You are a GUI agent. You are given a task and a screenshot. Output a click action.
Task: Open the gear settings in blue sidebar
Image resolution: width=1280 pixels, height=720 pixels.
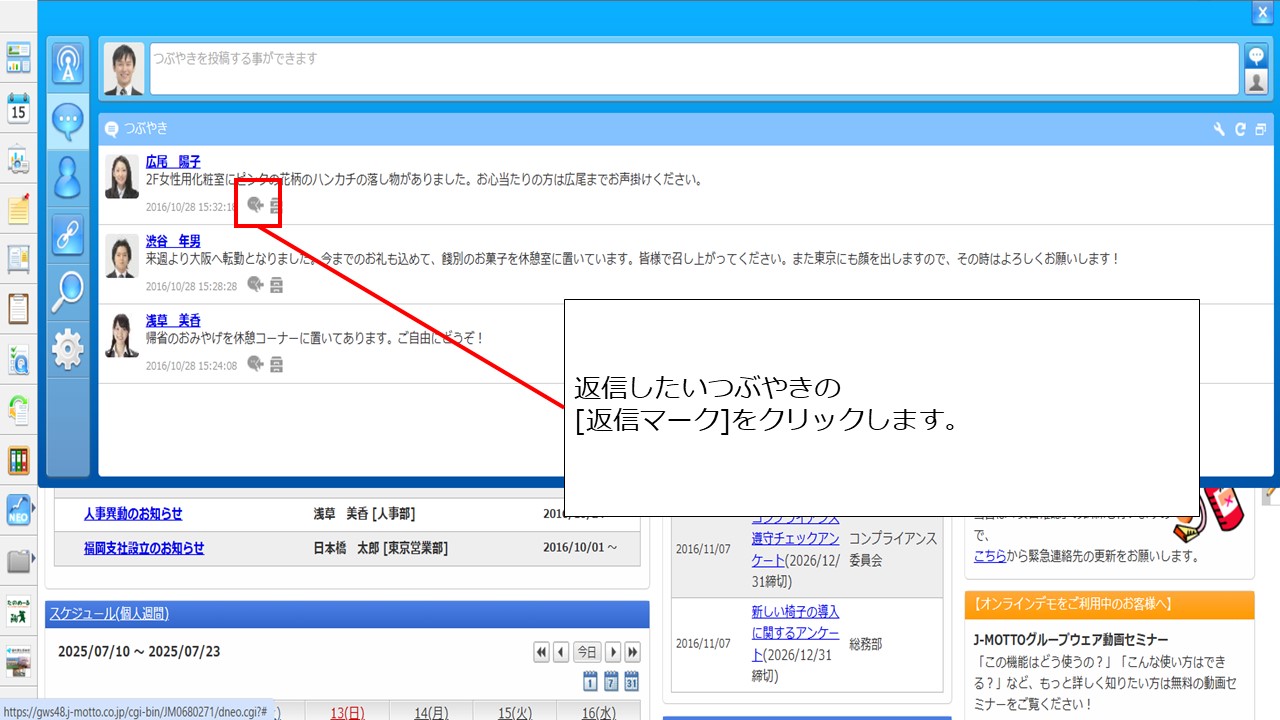point(68,349)
